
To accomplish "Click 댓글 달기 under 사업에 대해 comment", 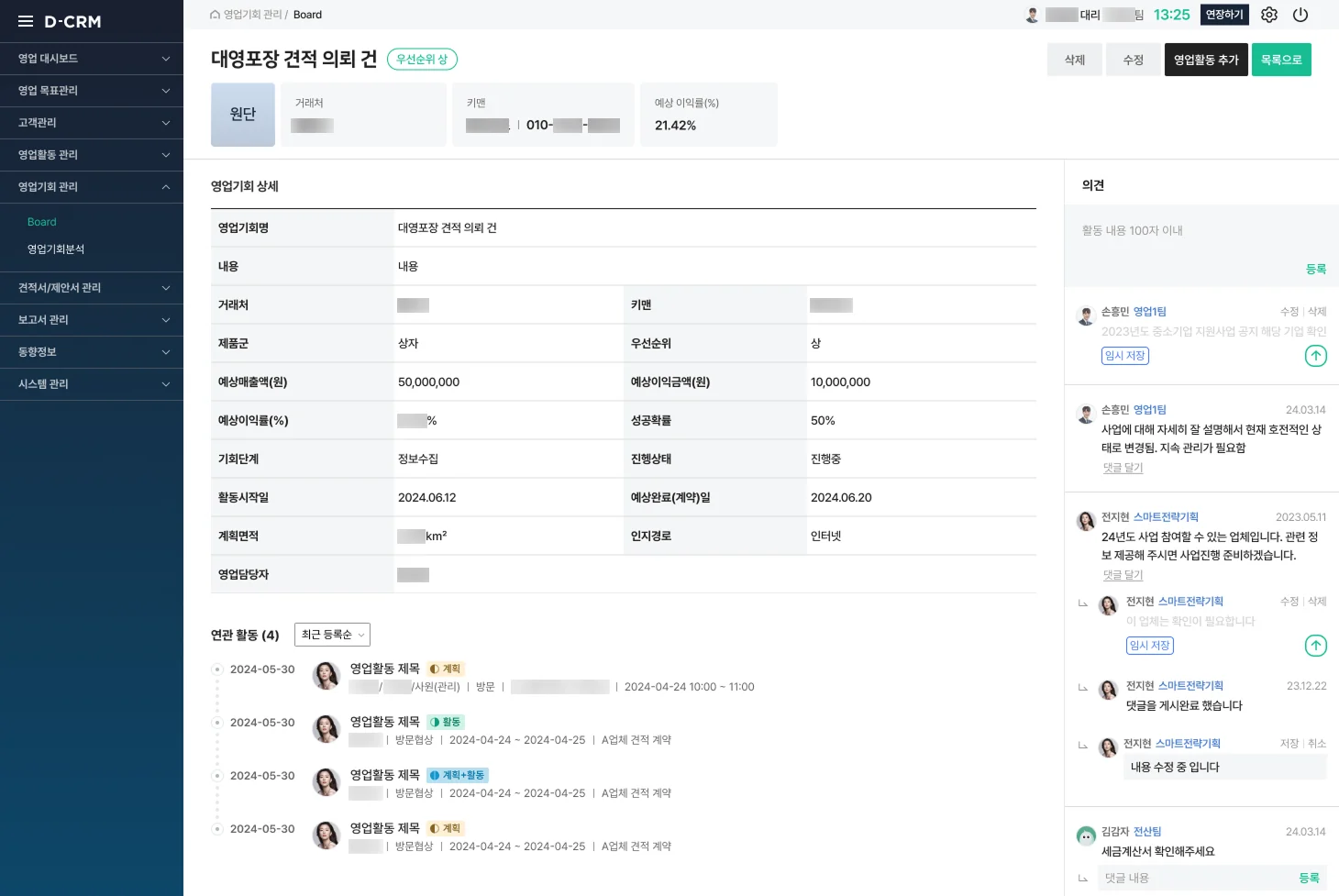I will tap(1123, 468).
